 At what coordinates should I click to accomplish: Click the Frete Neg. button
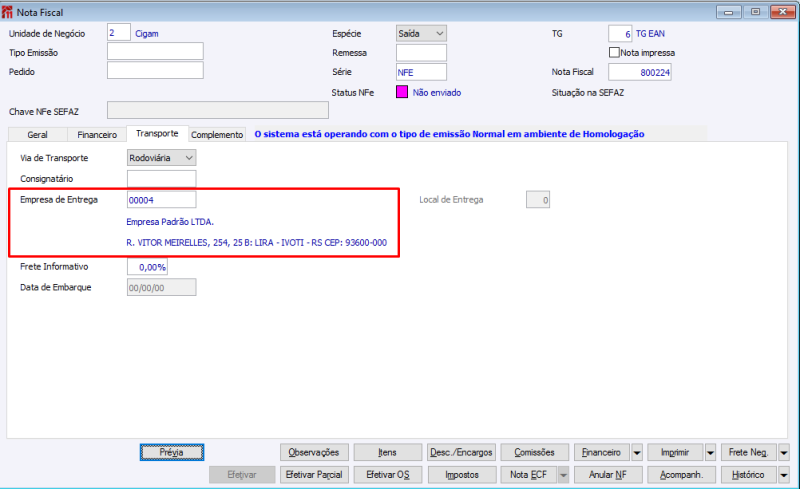[748, 452]
